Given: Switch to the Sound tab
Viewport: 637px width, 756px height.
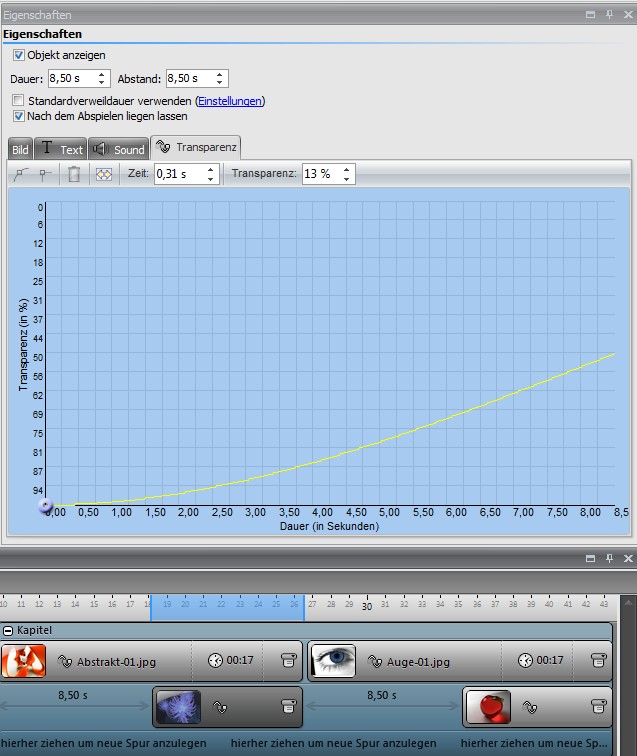Looking at the screenshot, I should point(118,149).
